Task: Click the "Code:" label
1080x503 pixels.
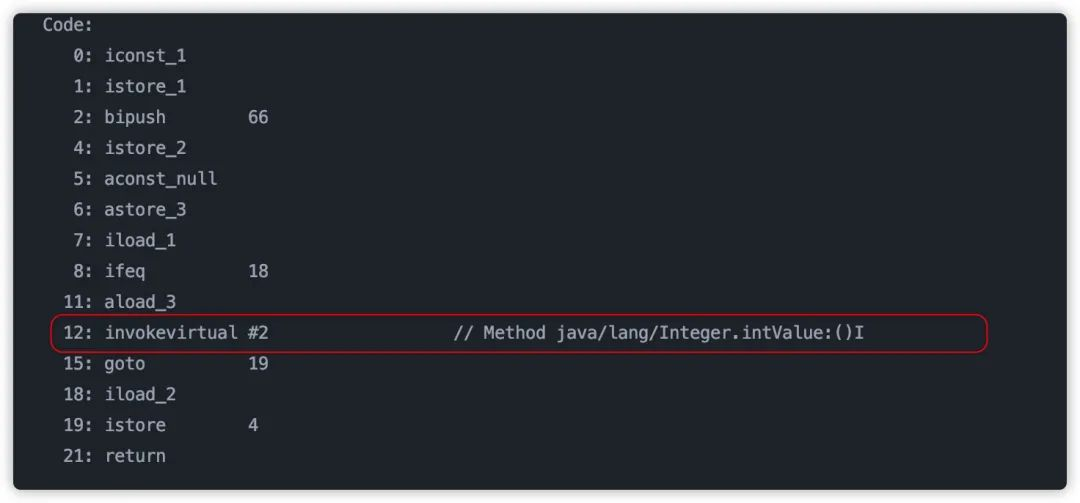Action: [x=68, y=25]
